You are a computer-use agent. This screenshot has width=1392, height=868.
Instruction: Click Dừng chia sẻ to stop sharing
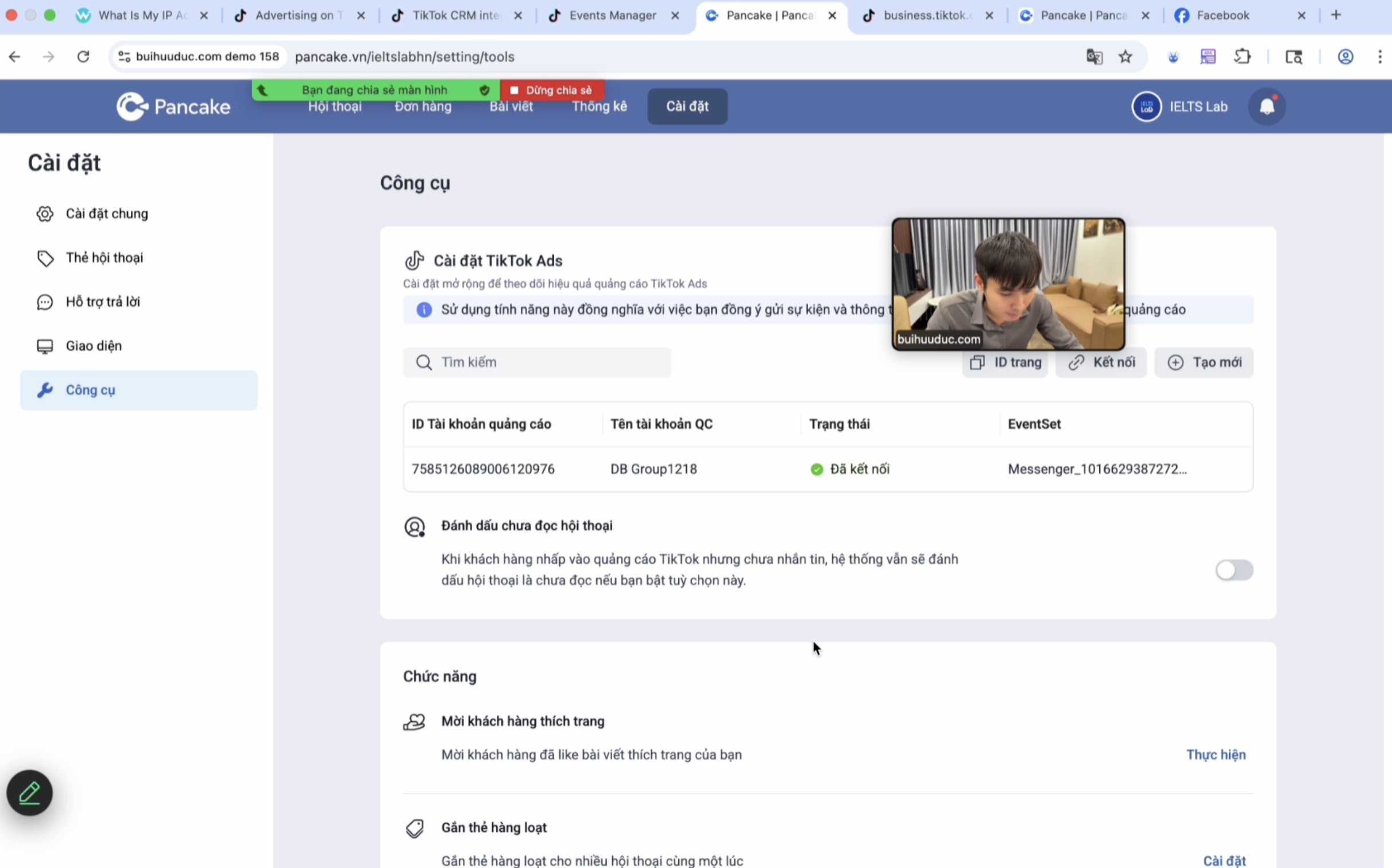(552, 90)
